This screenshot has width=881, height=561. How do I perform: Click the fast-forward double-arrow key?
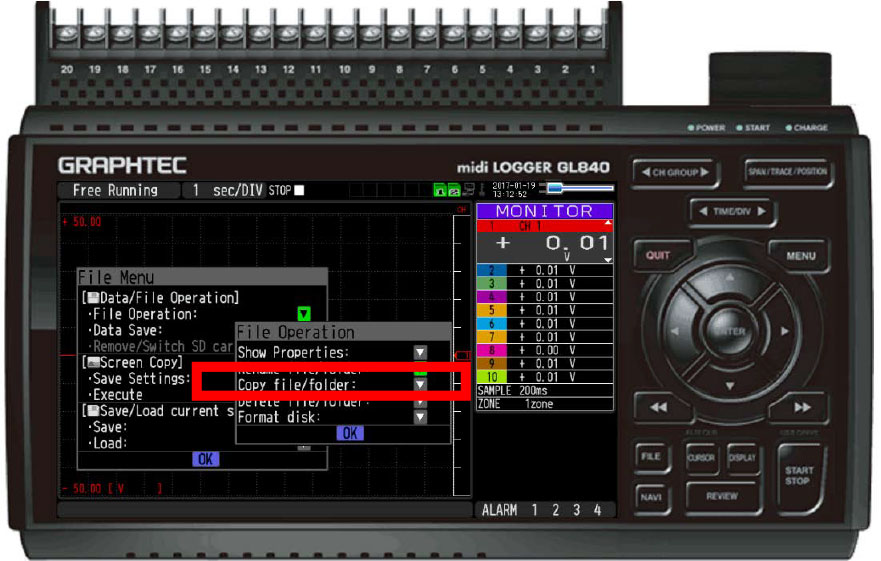click(802, 407)
